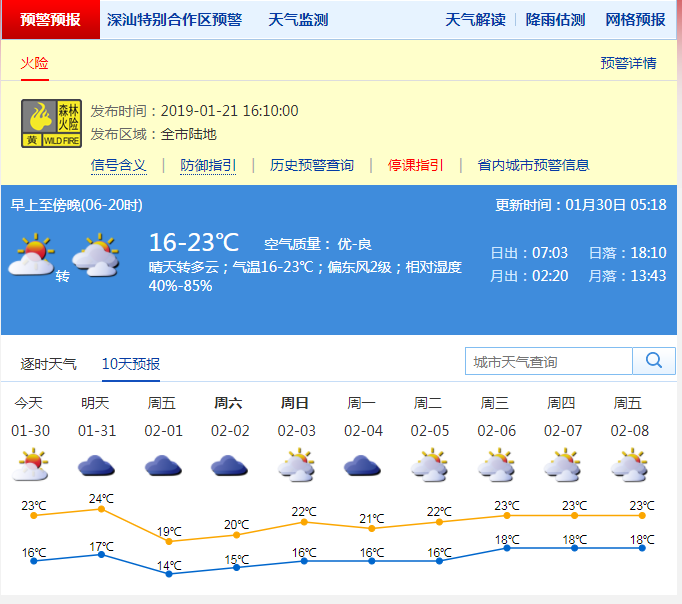This screenshot has width=682, height=604.
Task: Click the search magnifier button
Action: pyautogui.click(x=654, y=361)
